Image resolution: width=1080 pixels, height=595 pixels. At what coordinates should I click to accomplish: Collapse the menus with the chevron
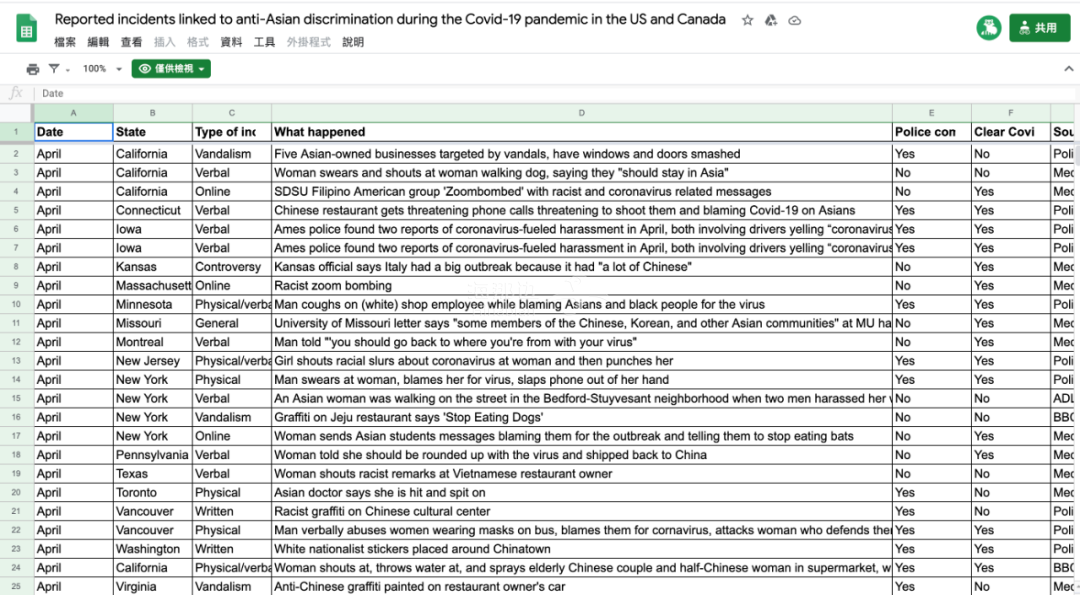point(1068,68)
